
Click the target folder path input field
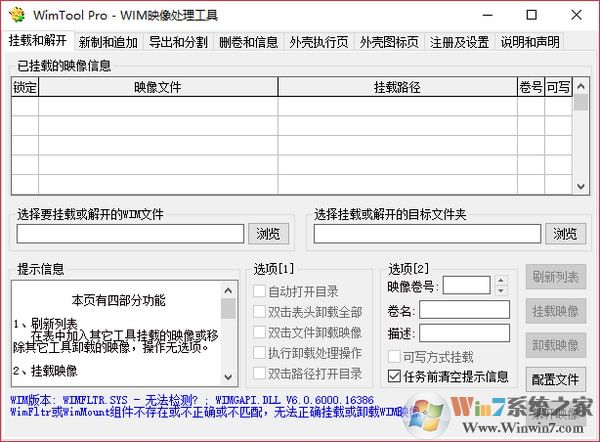[427, 234]
